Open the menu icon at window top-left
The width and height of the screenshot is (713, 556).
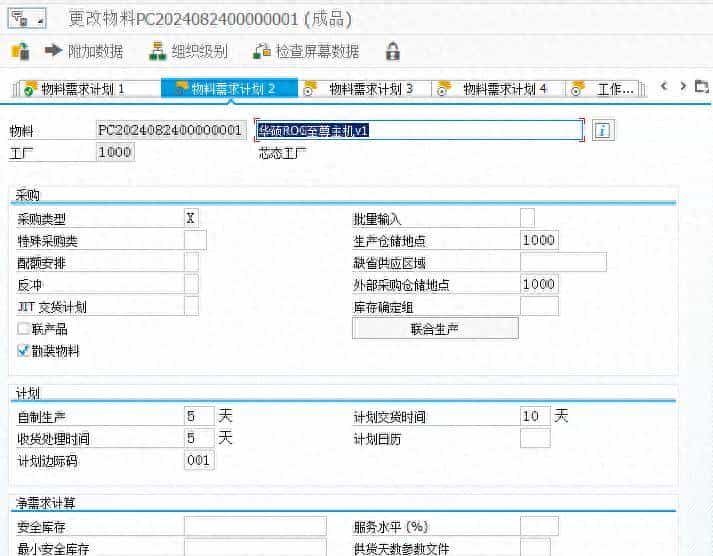(27, 19)
